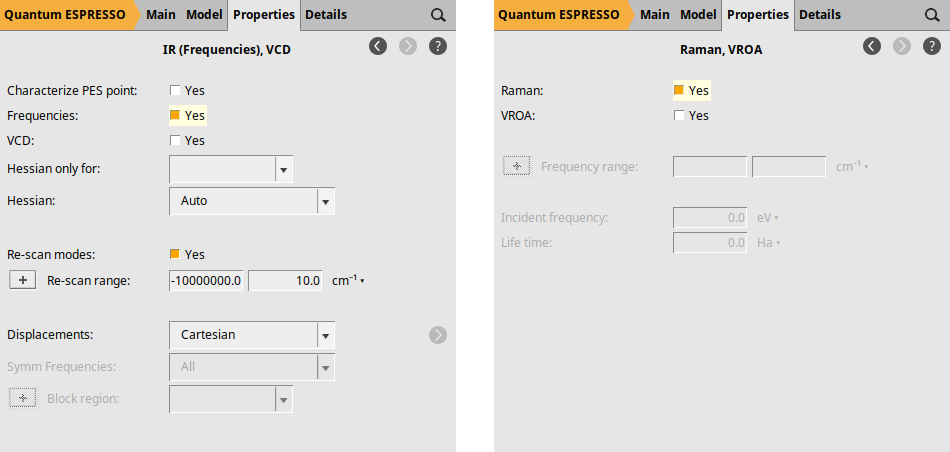Open help for Raman, VROA panel
950x452 pixels.
[931, 47]
